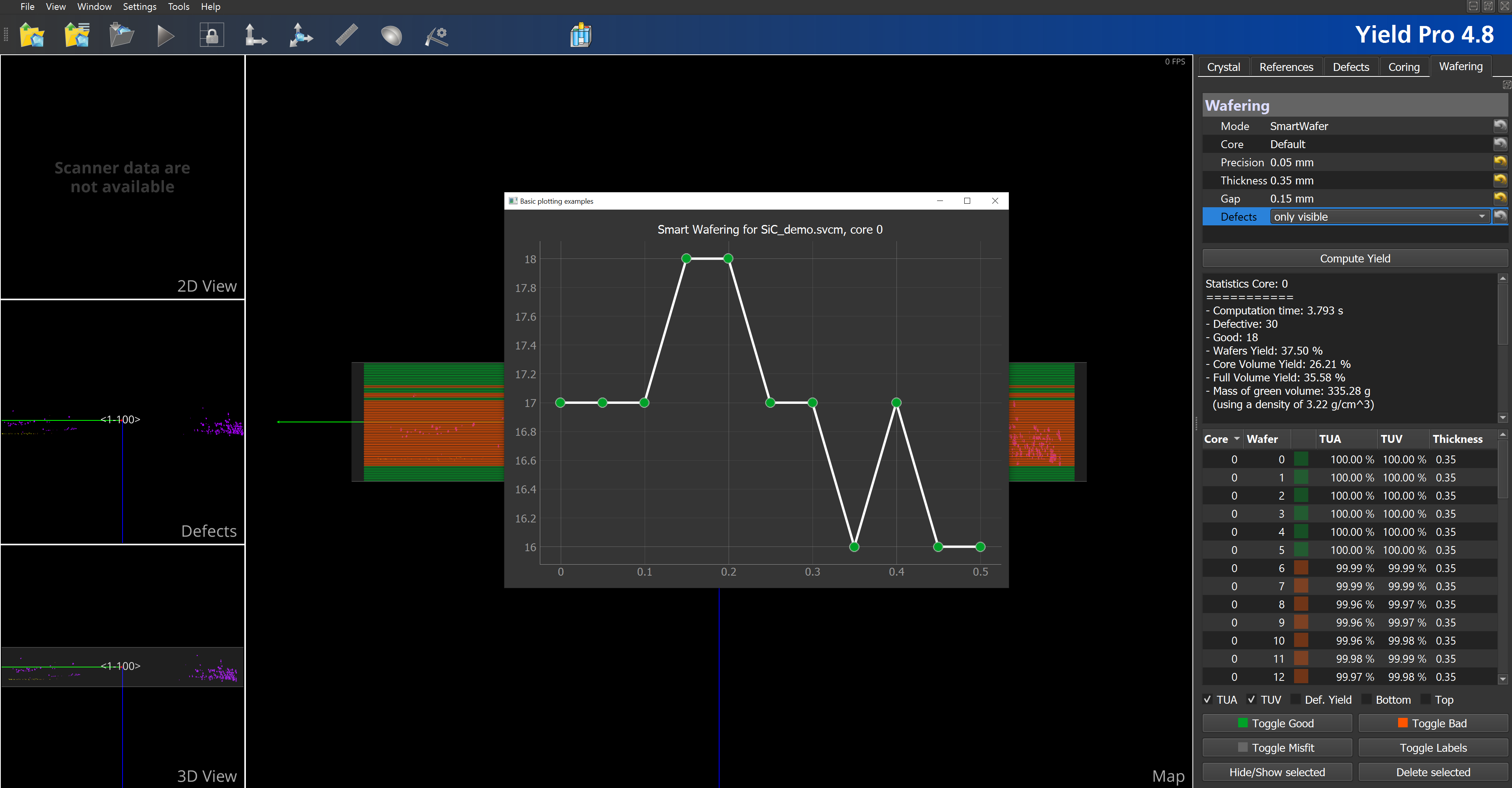The image size is (1512, 788).
Task: Enable the Bottom checkbox
Action: (1367, 699)
